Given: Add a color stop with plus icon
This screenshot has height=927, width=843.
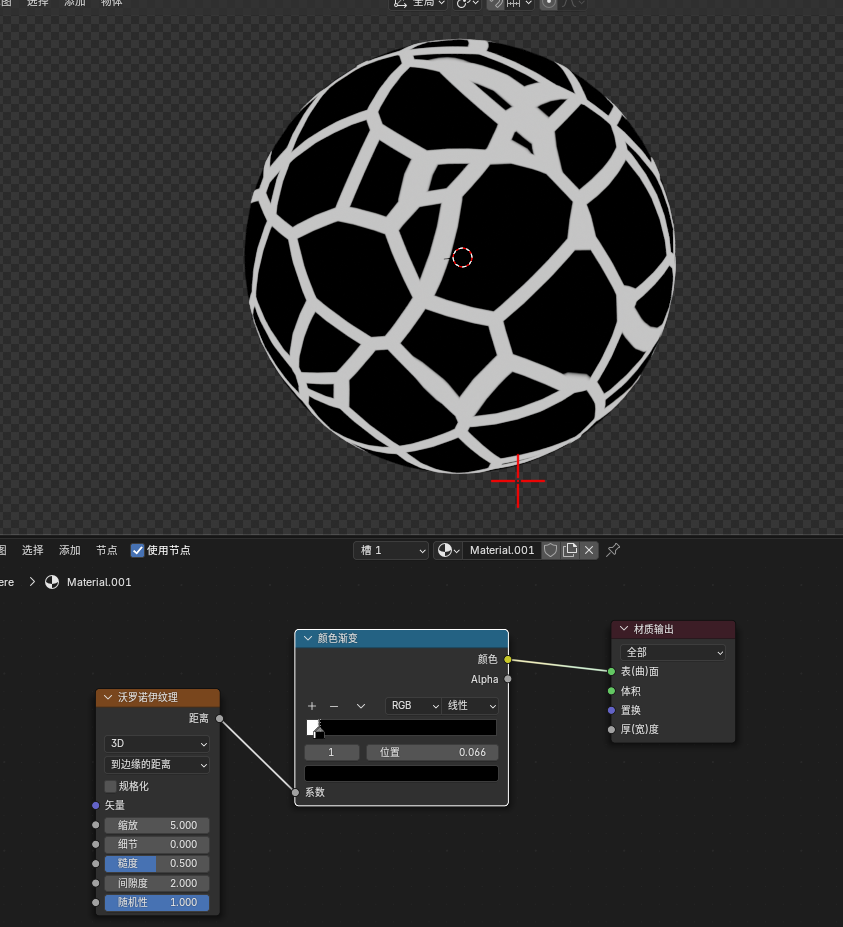Looking at the screenshot, I should tap(312, 706).
